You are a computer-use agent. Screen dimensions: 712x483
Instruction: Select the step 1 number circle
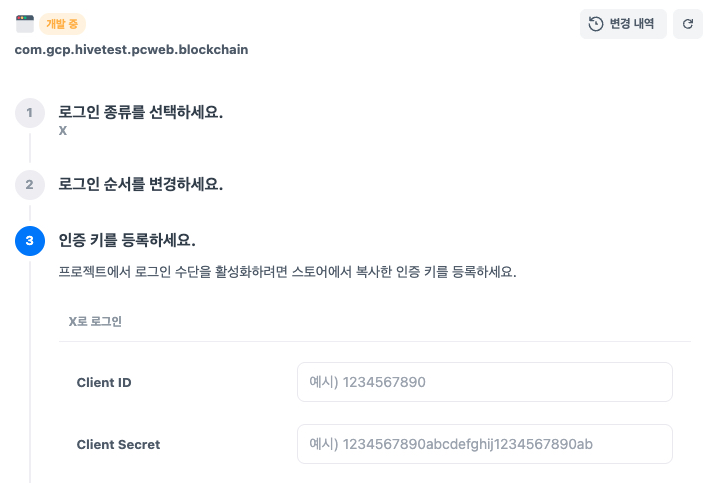(30, 112)
